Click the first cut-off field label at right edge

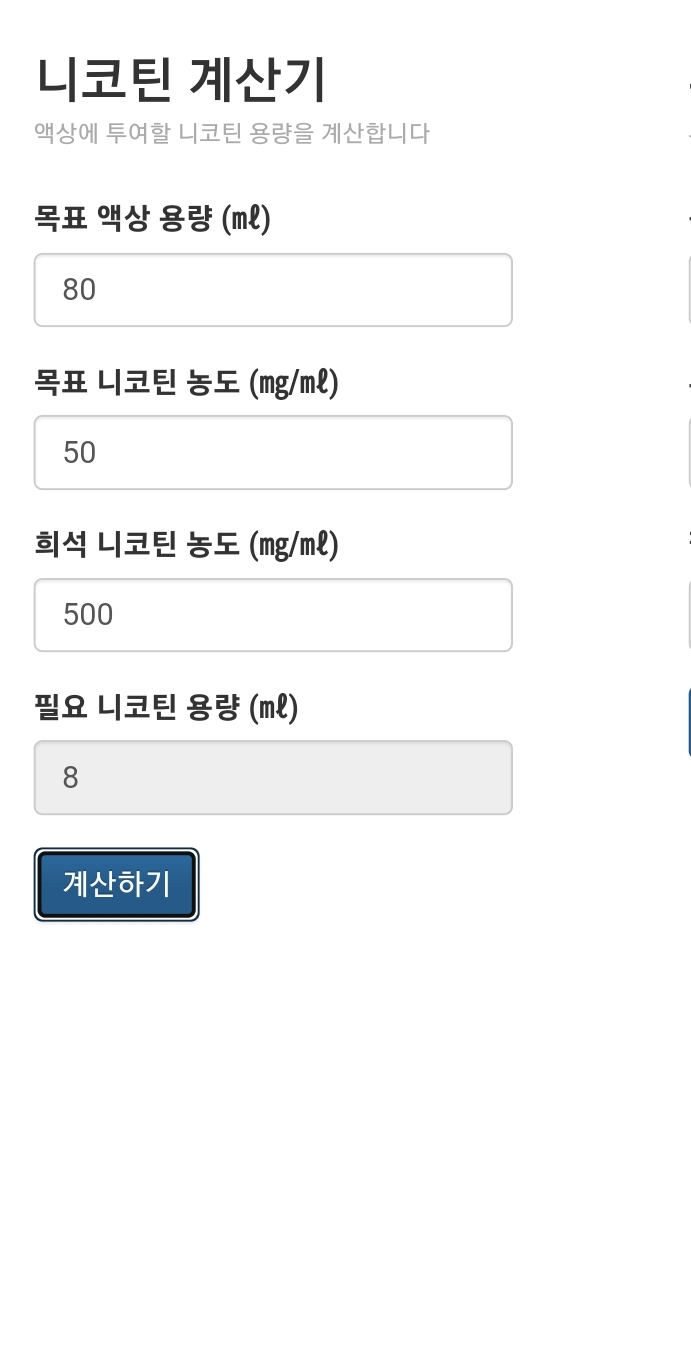[688, 218]
